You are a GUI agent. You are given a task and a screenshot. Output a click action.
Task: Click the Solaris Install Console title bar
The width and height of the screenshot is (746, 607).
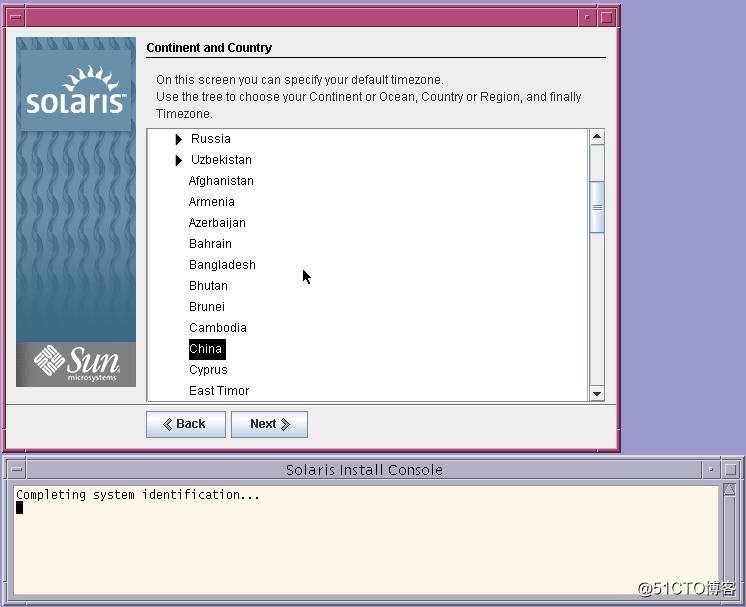[x=364, y=470]
